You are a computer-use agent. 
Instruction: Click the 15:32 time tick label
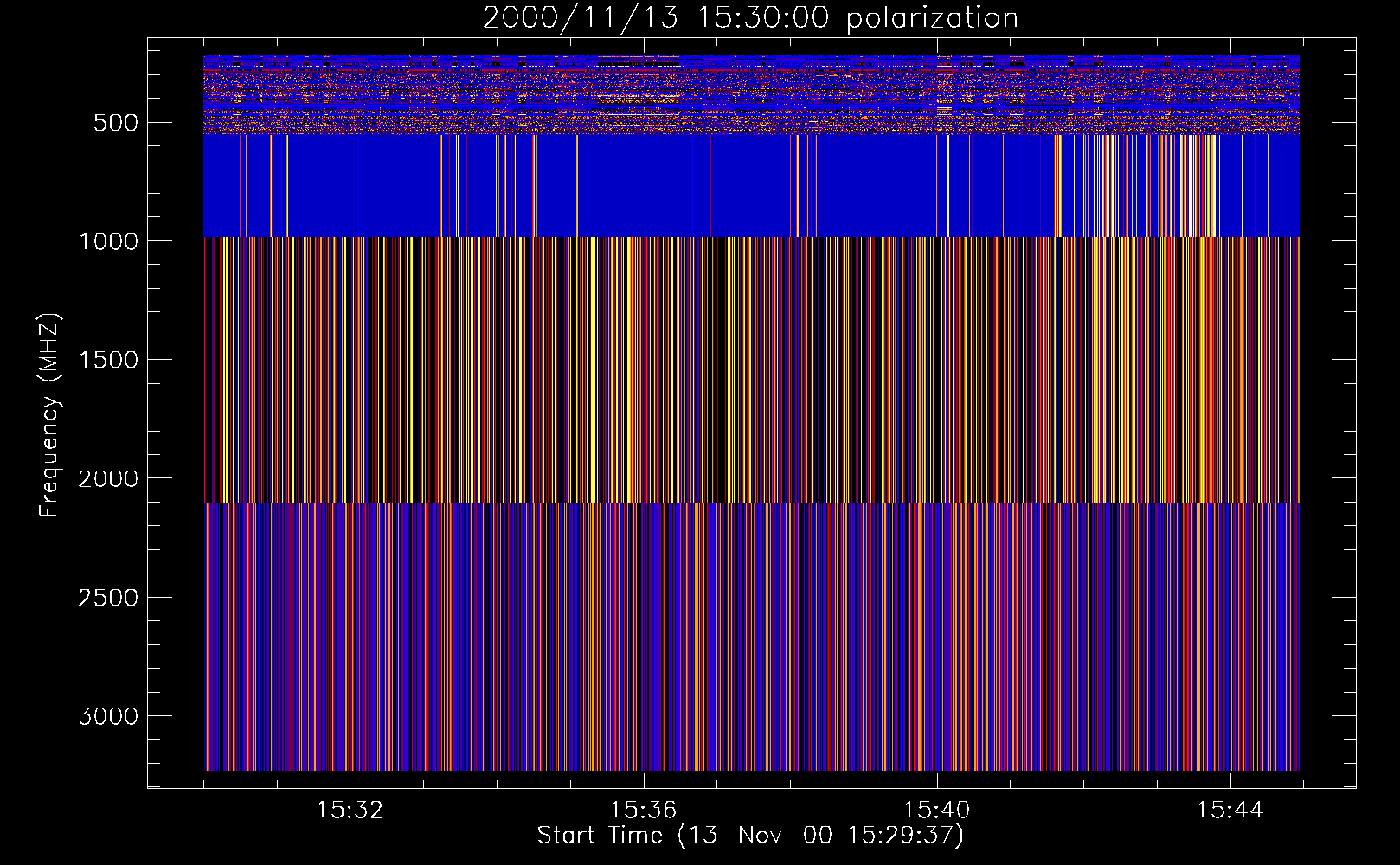[x=350, y=811]
